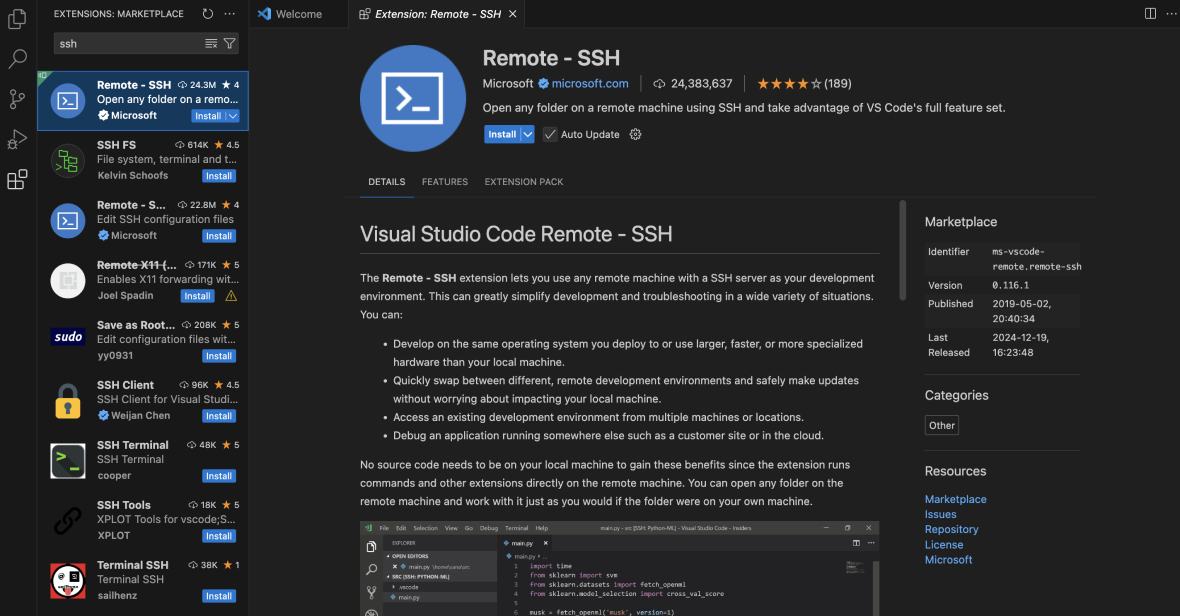Open the Extensions view icon

coord(17,179)
